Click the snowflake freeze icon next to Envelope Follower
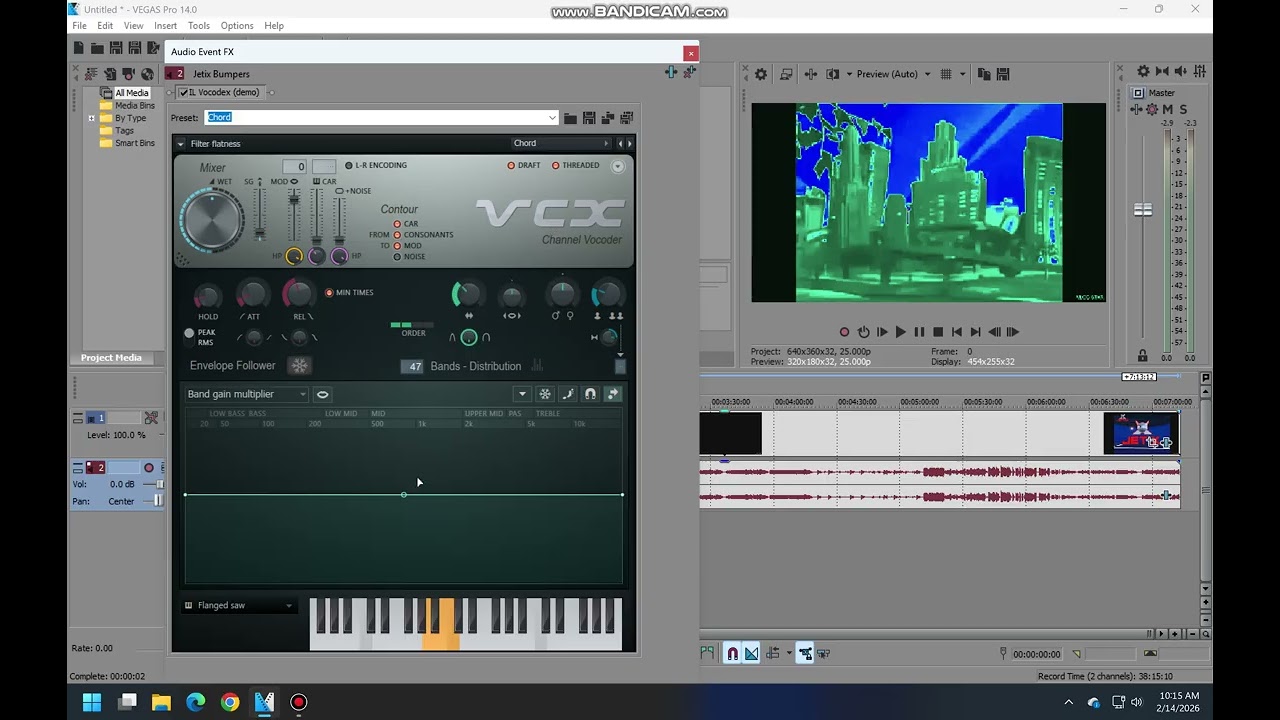The image size is (1280, 720). tap(300, 366)
